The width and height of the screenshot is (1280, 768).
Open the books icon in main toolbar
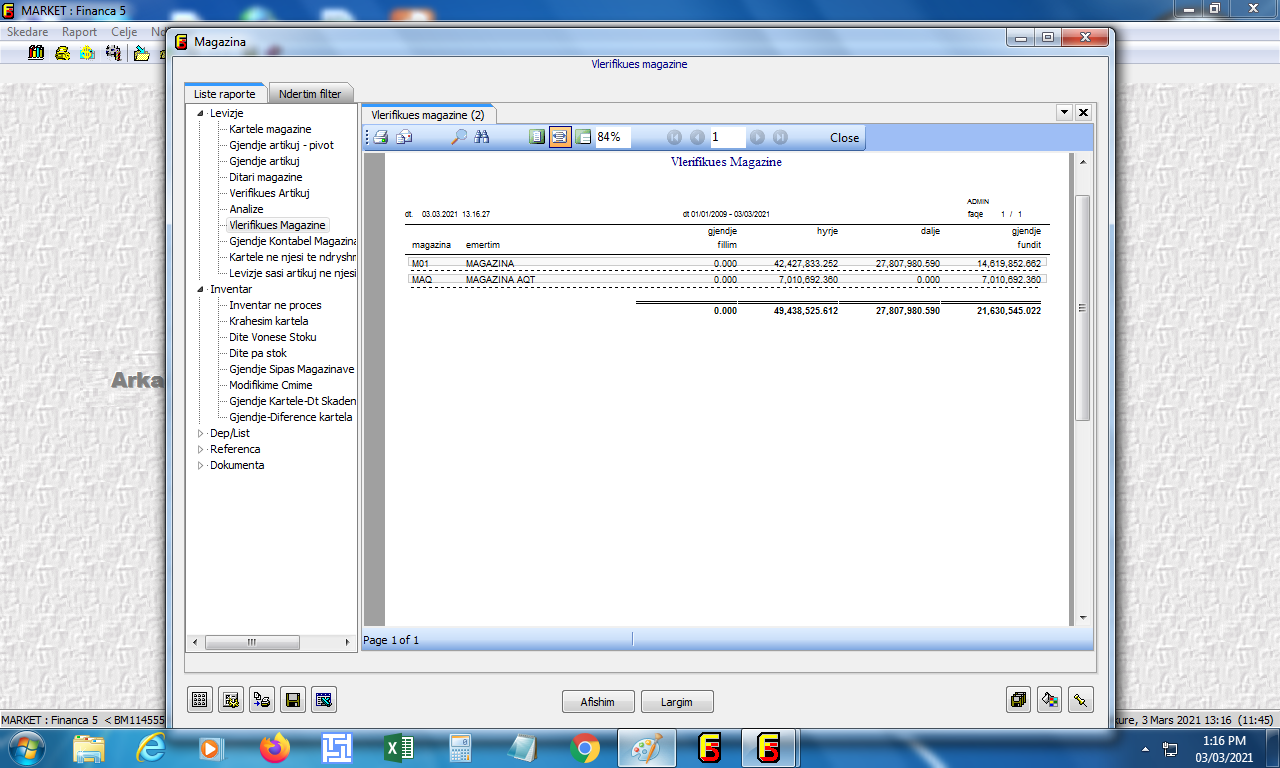[36, 53]
